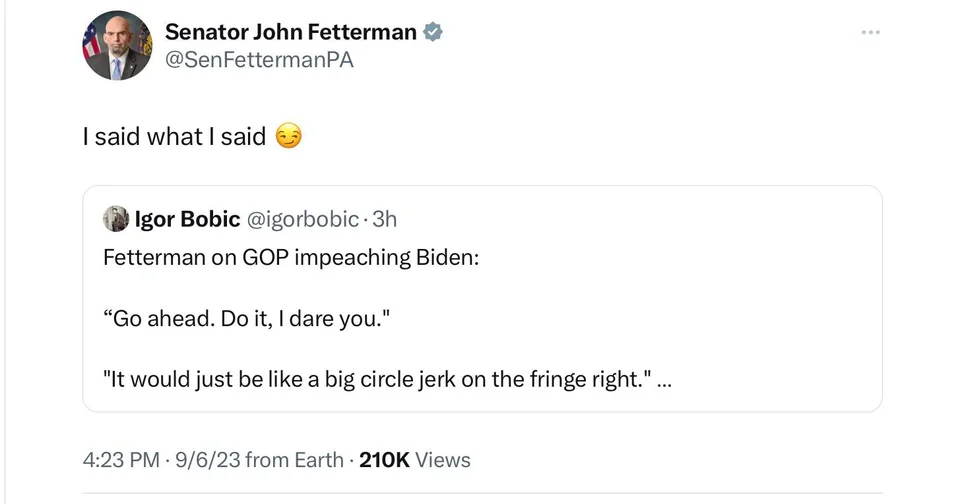
Task: Expand the truncated quote's trailing ellipsis
Action: click(x=666, y=380)
